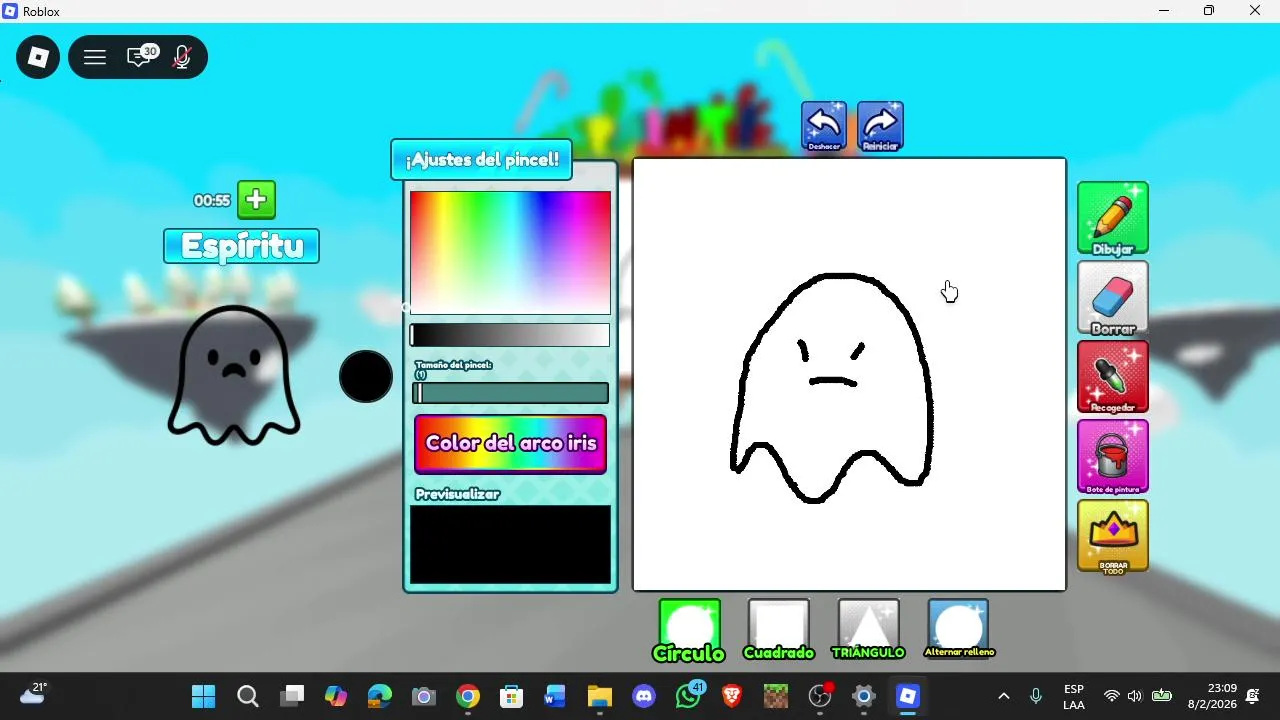Open the hamburger menu
This screenshot has width=1280, height=720.
coord(95,58)
